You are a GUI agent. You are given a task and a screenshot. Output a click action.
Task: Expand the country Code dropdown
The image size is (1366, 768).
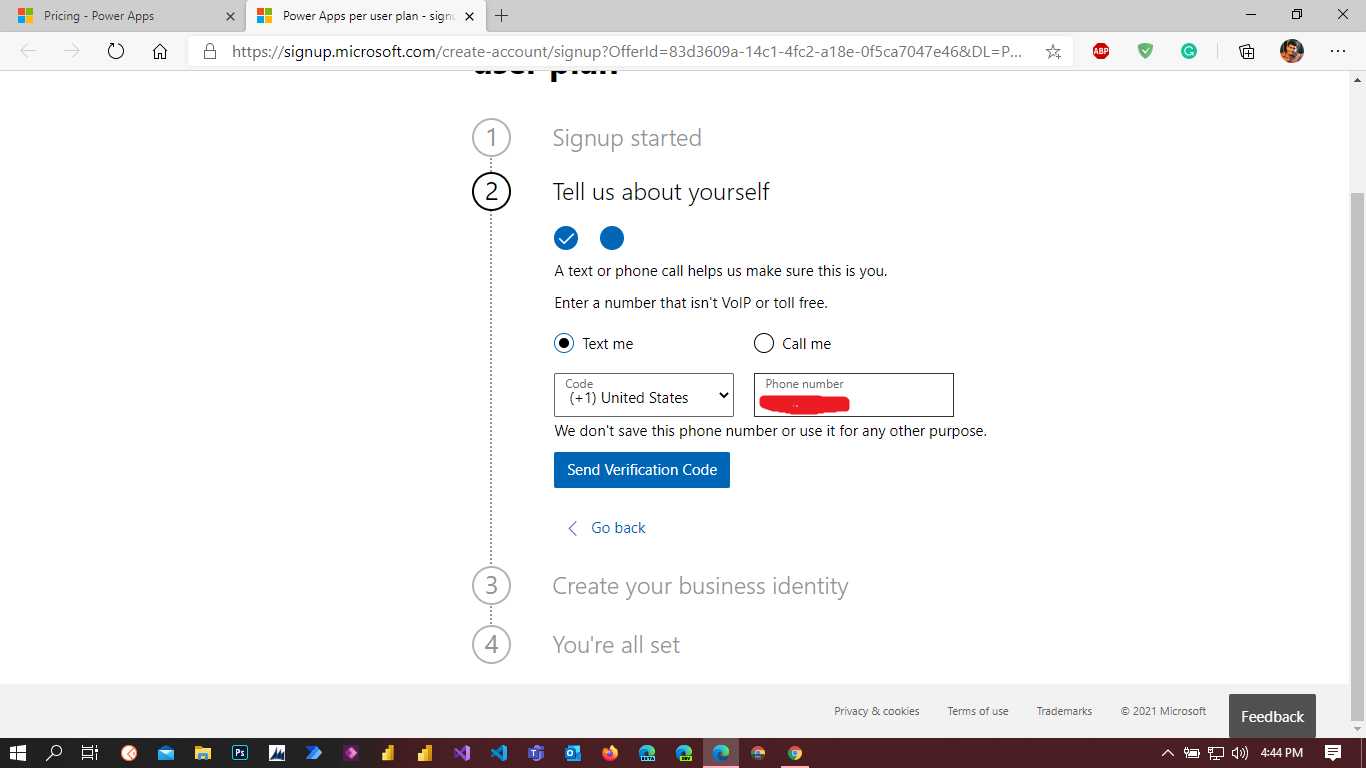643,395
